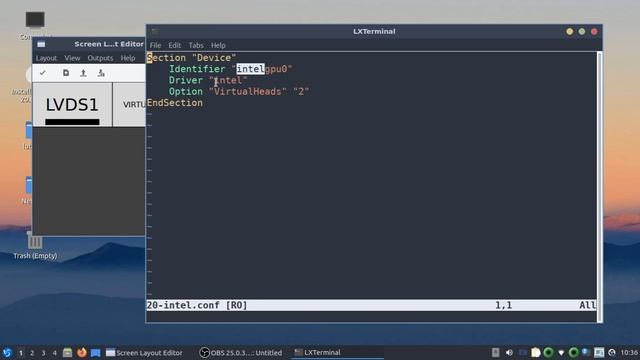Switch to Screen Layout Editor taskbar button
The height and width of the screenshot is (360, 640).
[x=144, y=353]
